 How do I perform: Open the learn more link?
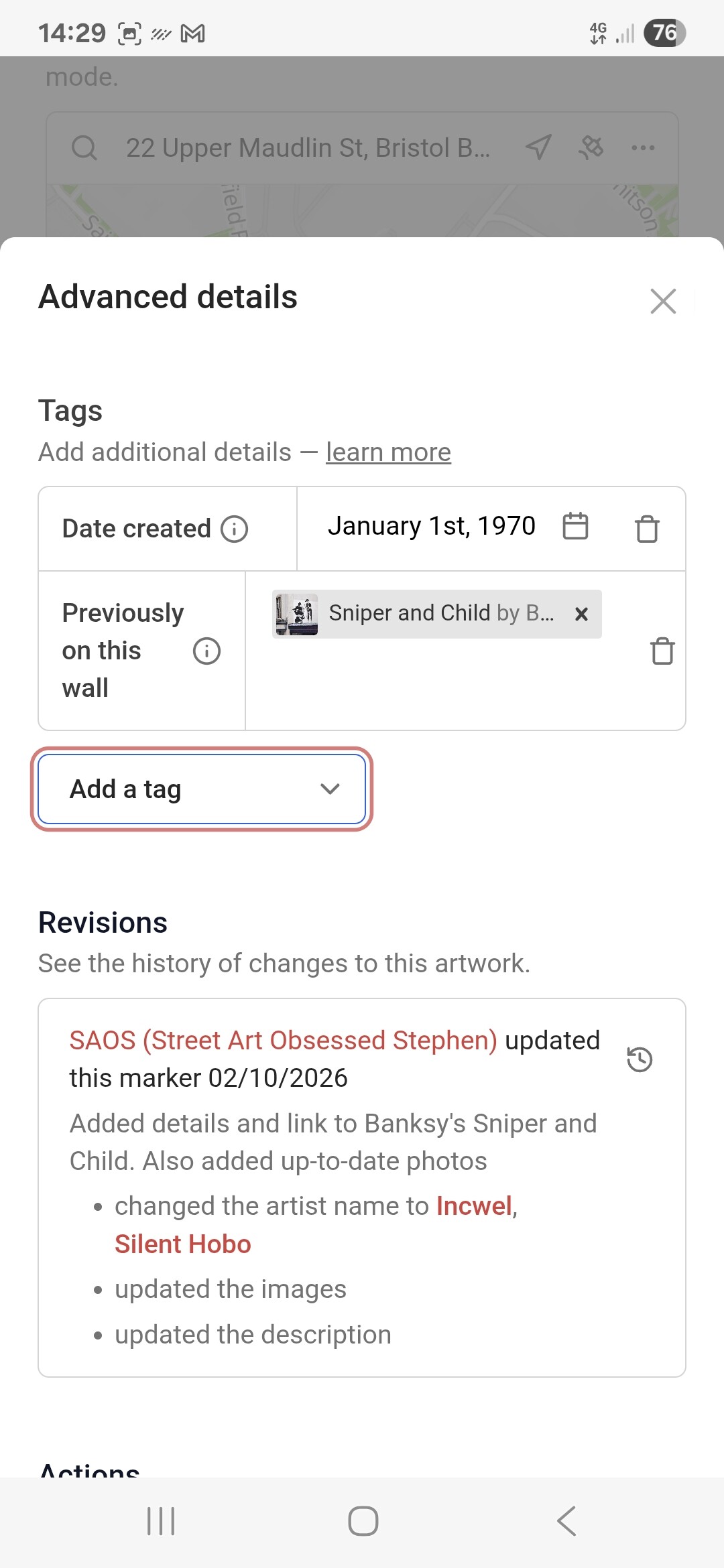[x=388, y=452]
